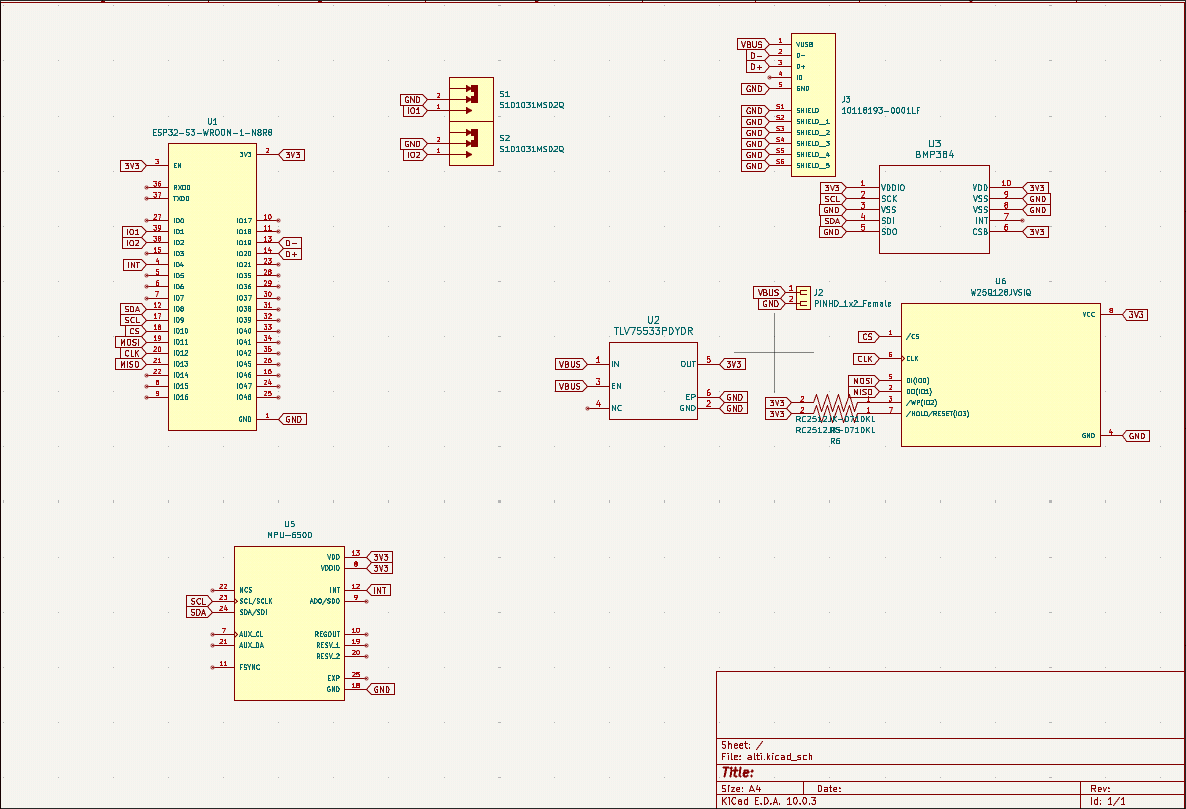The height and width of the screenshot is (809, 1186).
Task: Click the MISO label on U6 DO pin
Action: click(x=863, y=392)
